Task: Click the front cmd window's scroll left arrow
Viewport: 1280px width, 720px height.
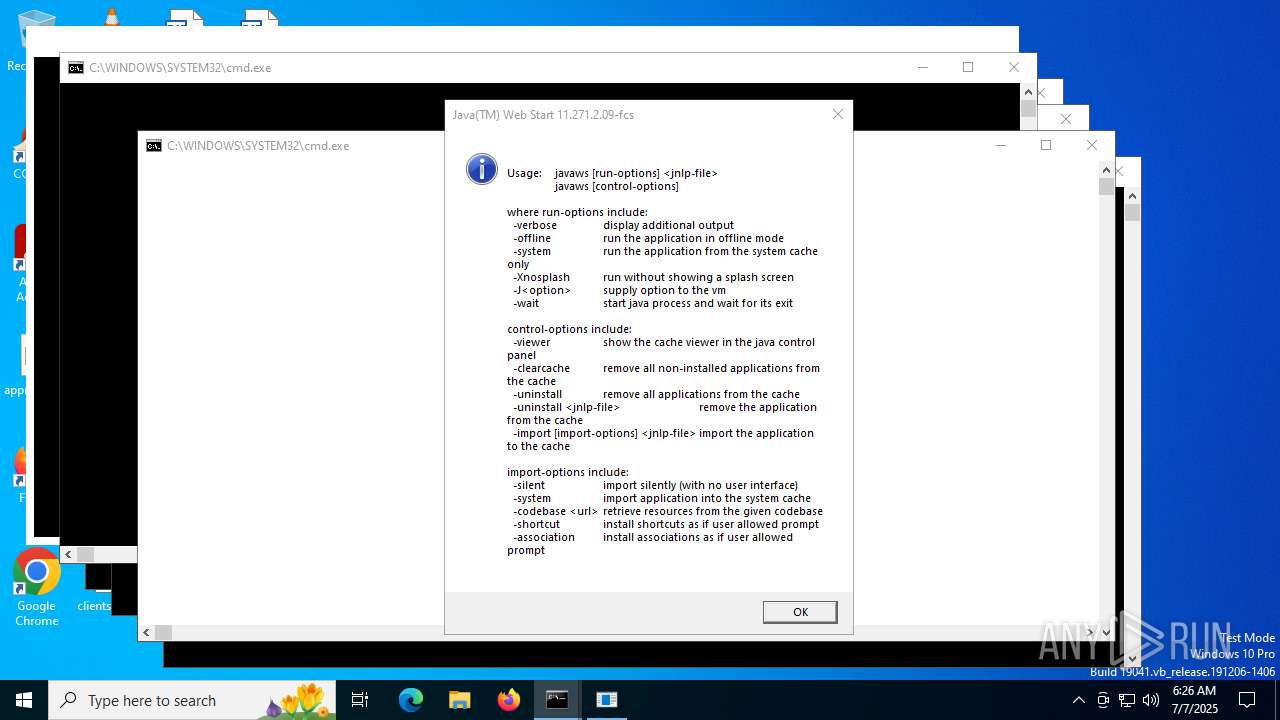Action: point(146,632)
